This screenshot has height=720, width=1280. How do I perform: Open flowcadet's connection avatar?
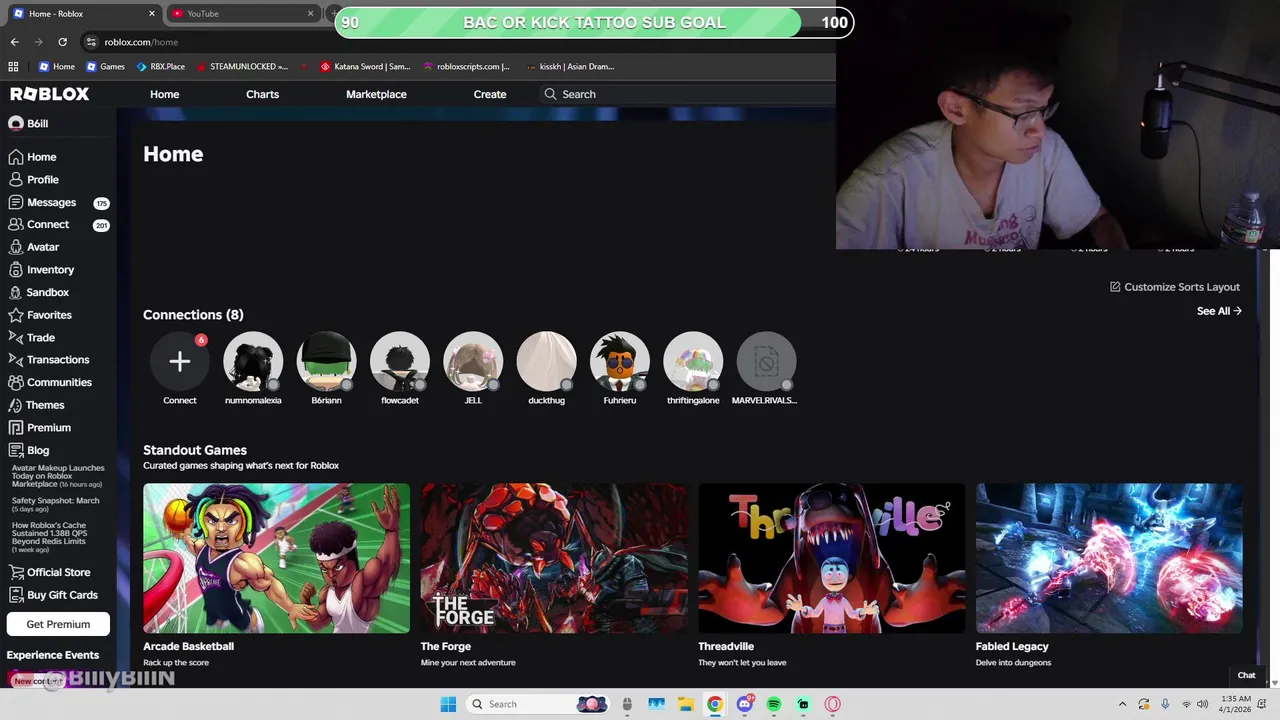(x=400, y=361)
